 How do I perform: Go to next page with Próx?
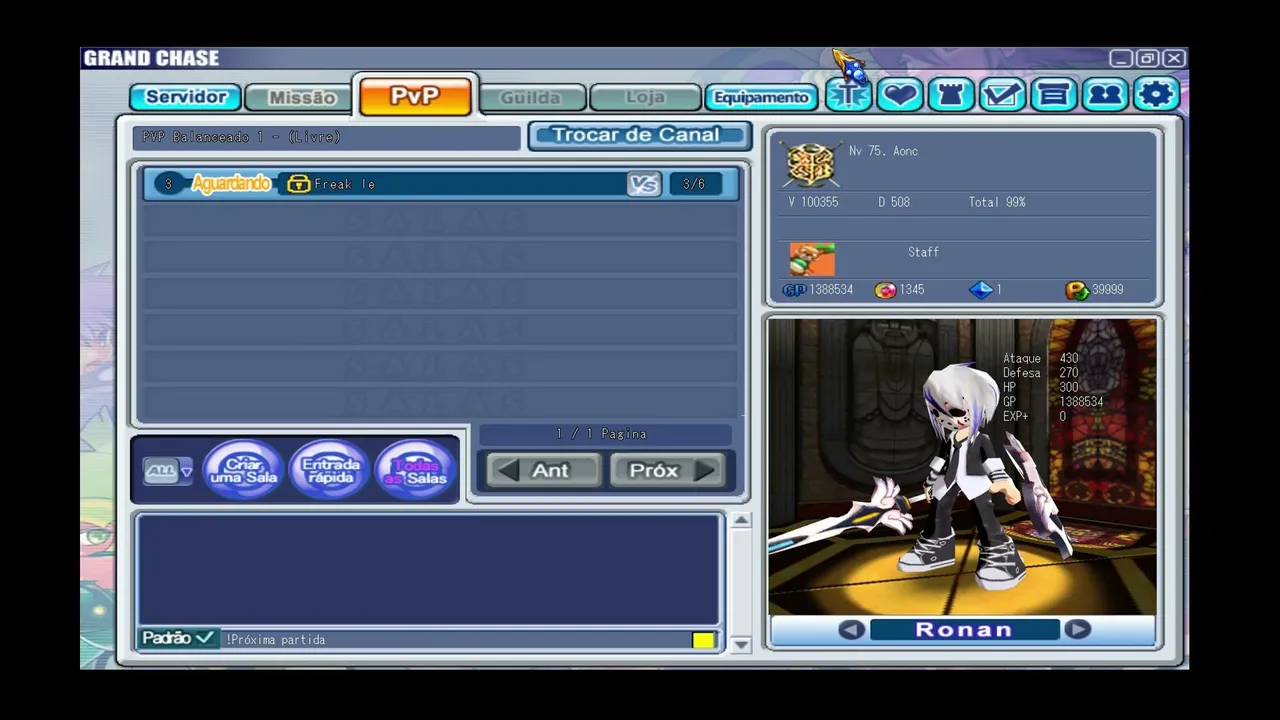tap(667, 470)
